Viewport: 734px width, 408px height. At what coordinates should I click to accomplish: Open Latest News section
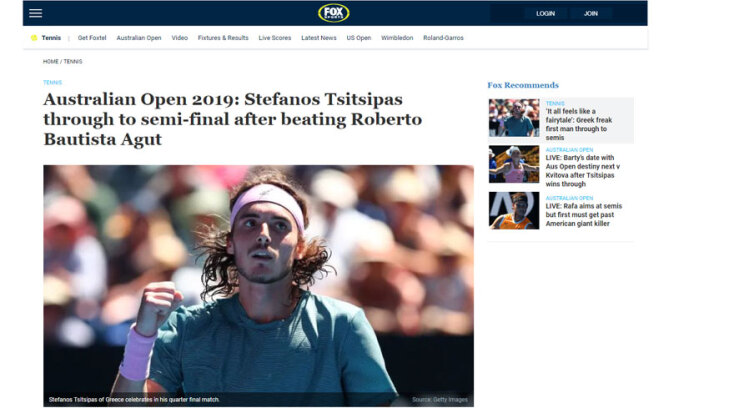[319, 38]
